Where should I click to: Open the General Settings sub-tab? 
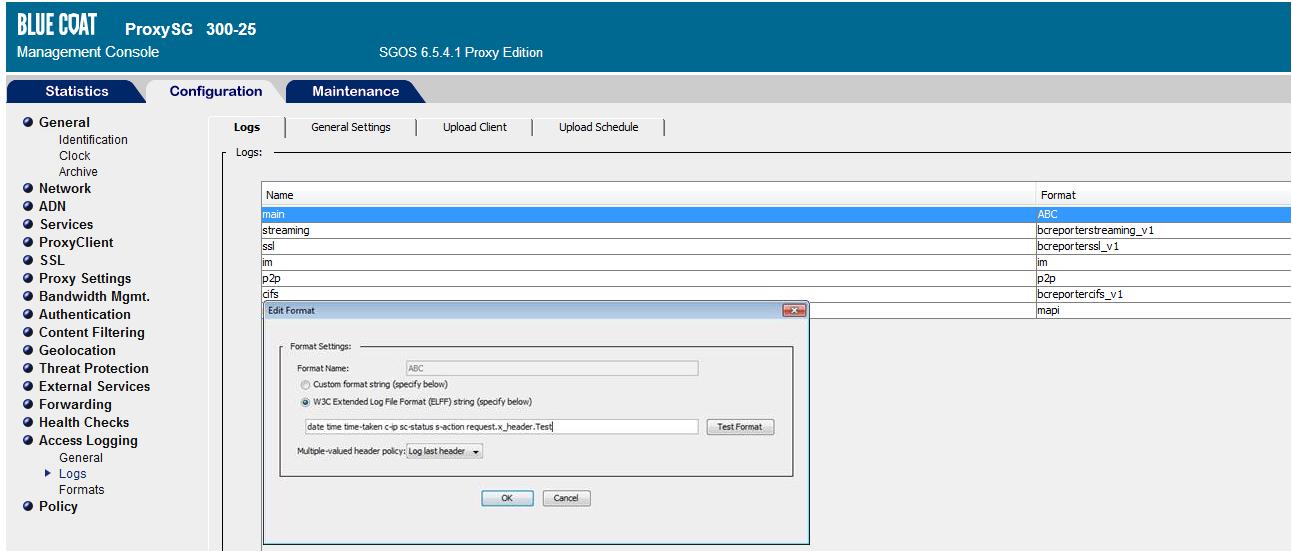pyautogui.click(x=351, y=127)
